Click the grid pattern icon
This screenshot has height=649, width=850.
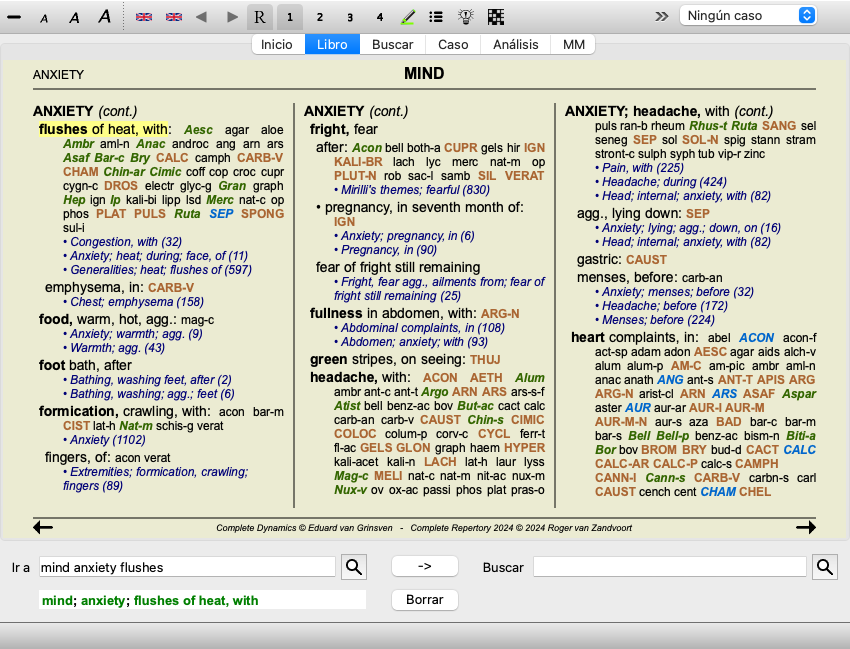point(496,17)
